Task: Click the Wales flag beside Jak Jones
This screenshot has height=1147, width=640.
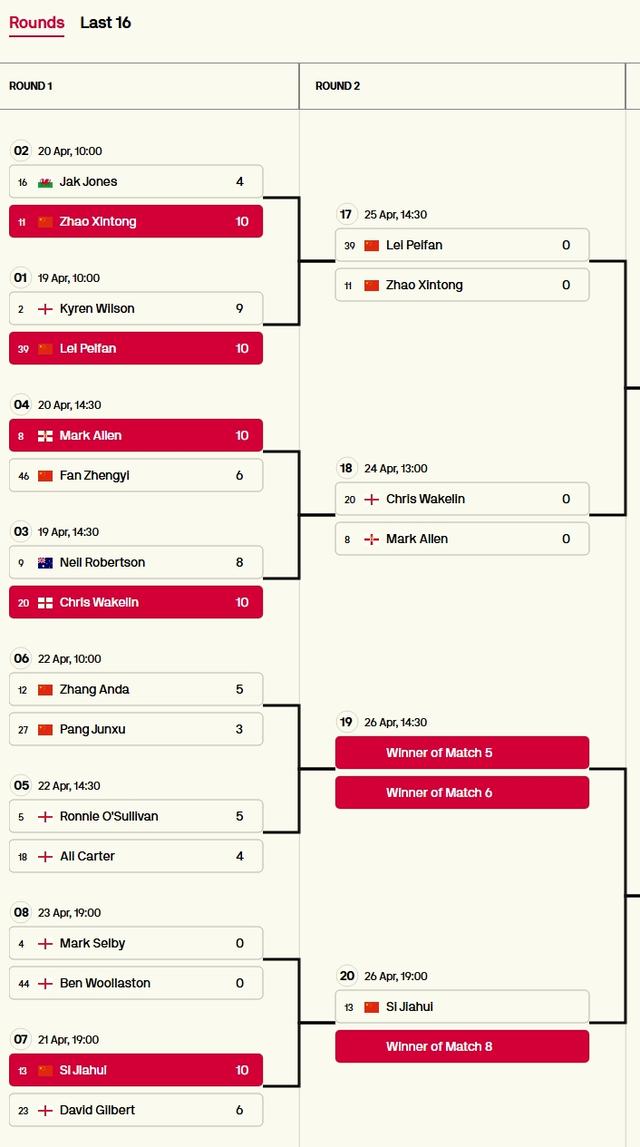Action: tap(45, 182)
